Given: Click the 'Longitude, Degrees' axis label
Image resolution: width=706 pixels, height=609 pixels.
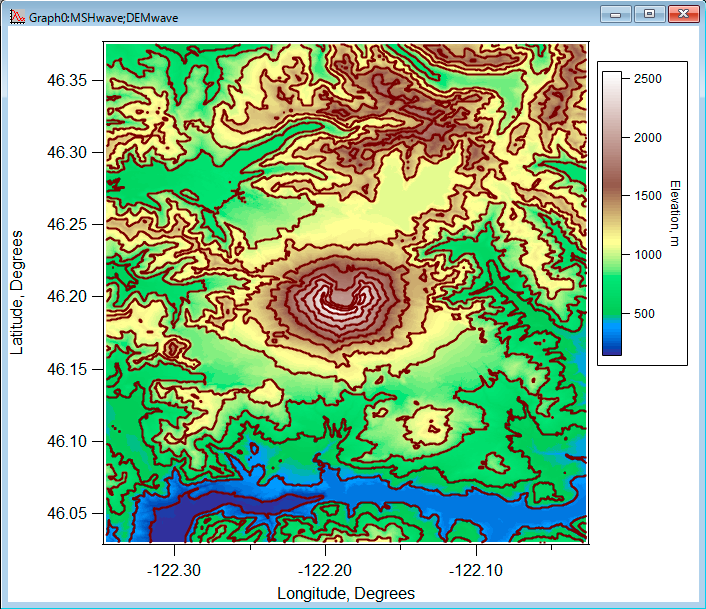Looking at the screenshot, I should (346, 593).
